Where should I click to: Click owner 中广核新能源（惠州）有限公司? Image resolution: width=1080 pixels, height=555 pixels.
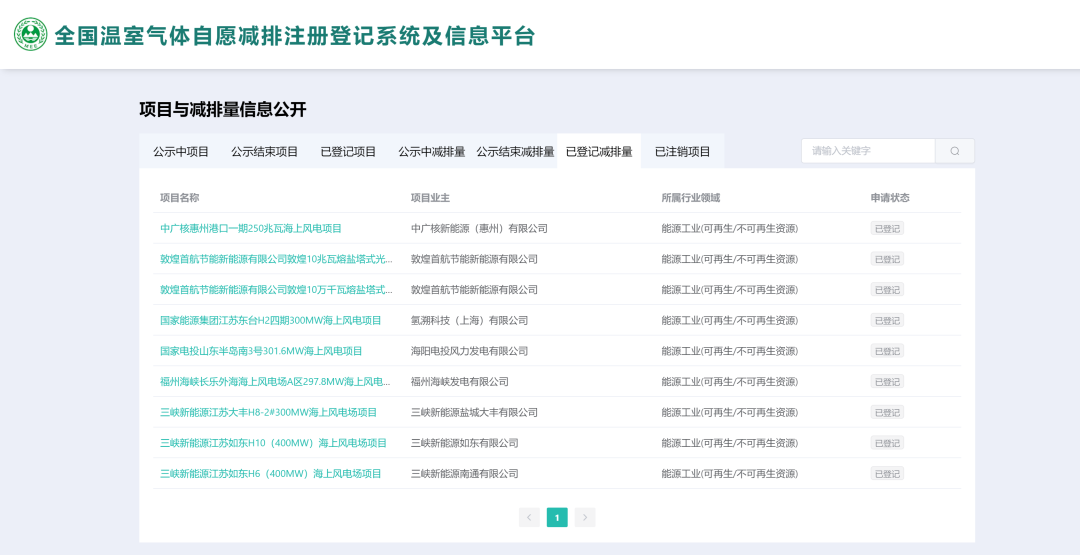pos(479,229)
